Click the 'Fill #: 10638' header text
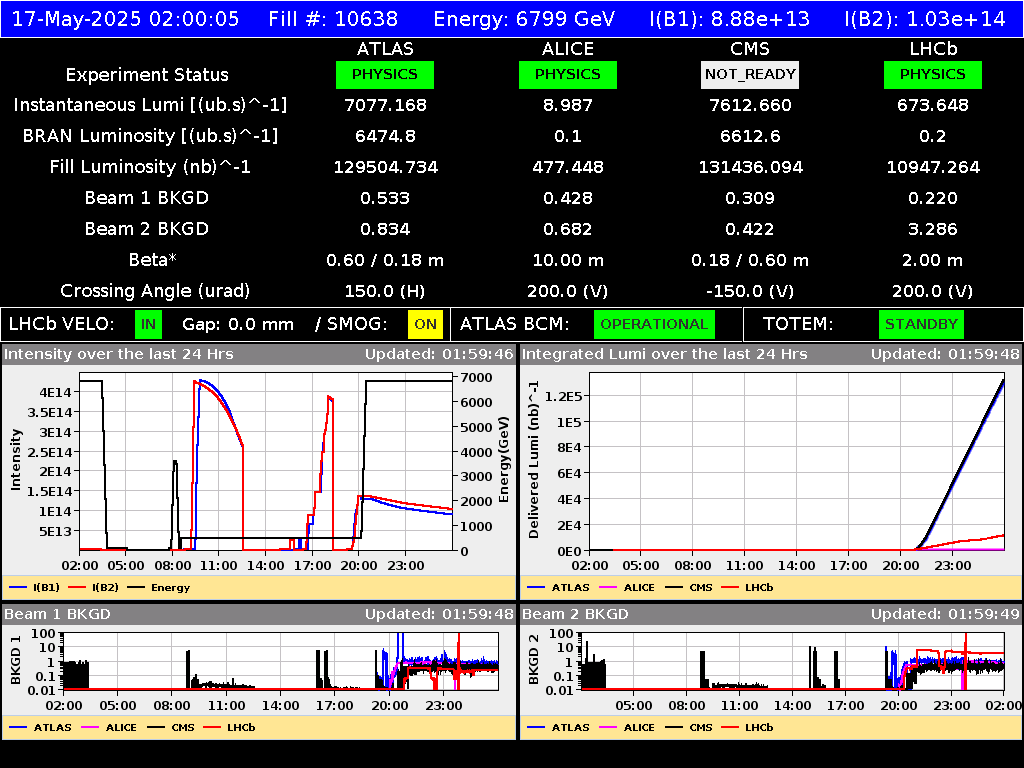 [x=333, y=19]
